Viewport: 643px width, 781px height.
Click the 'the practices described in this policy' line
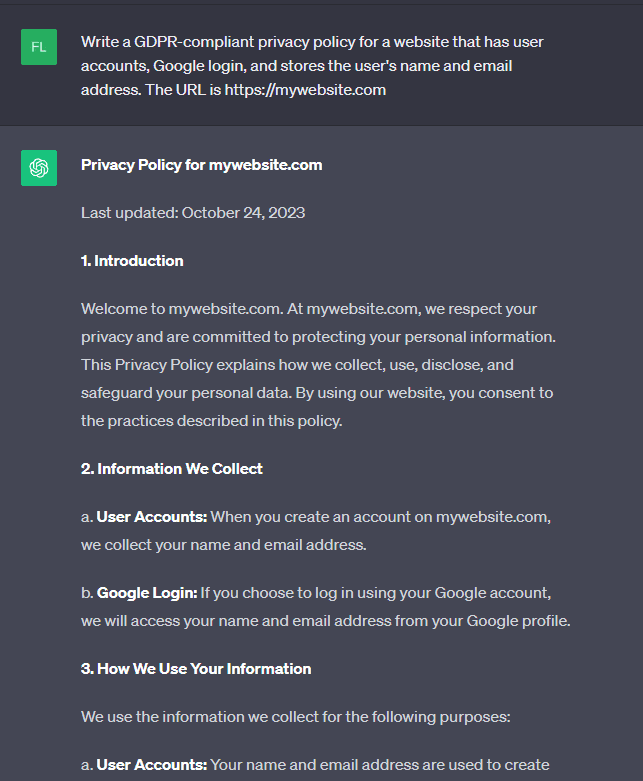pos(211,421)
